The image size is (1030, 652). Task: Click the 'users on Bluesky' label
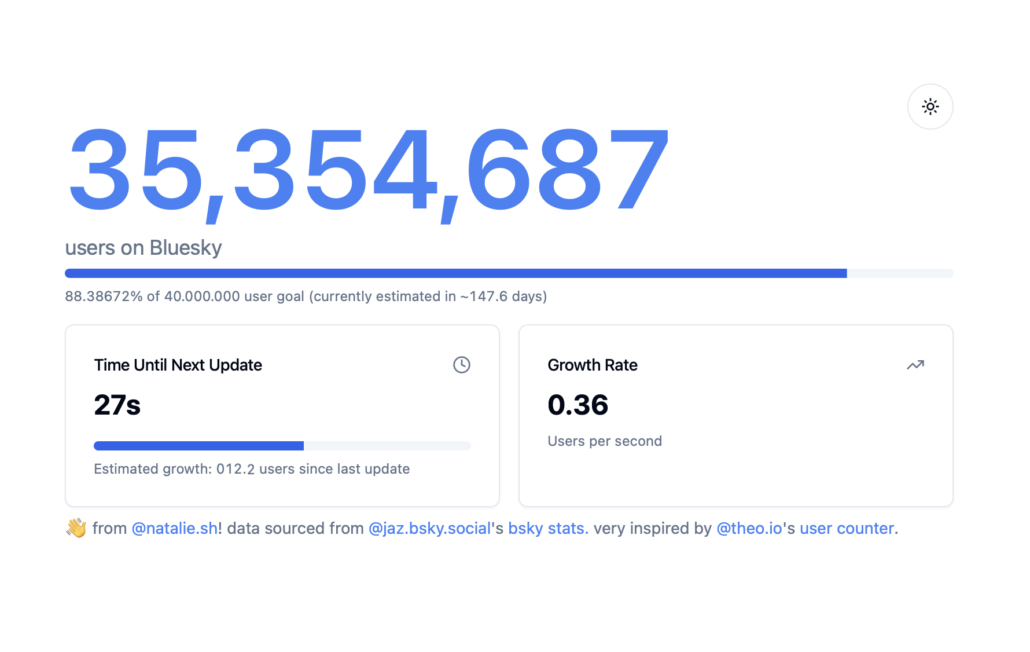(143, 248)
